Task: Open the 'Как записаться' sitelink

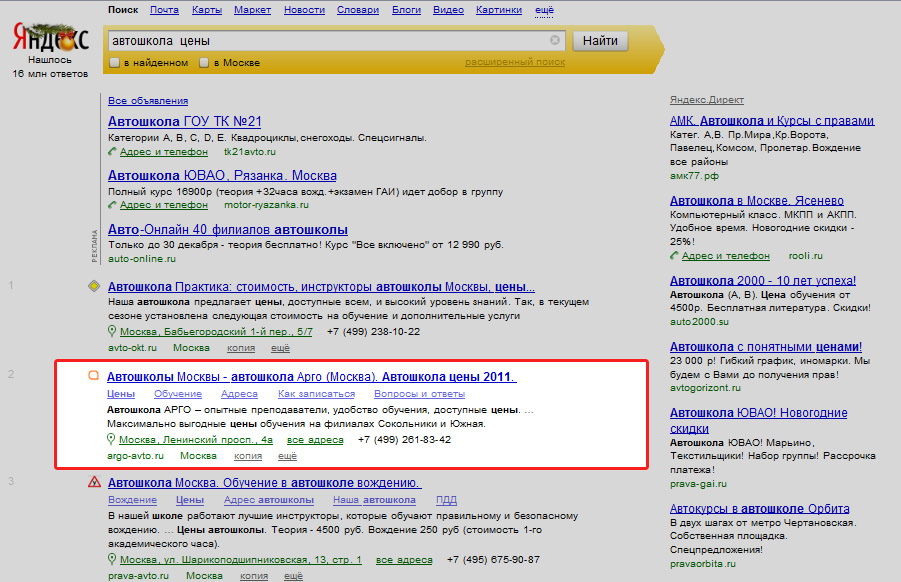Action: click(317, 394)
